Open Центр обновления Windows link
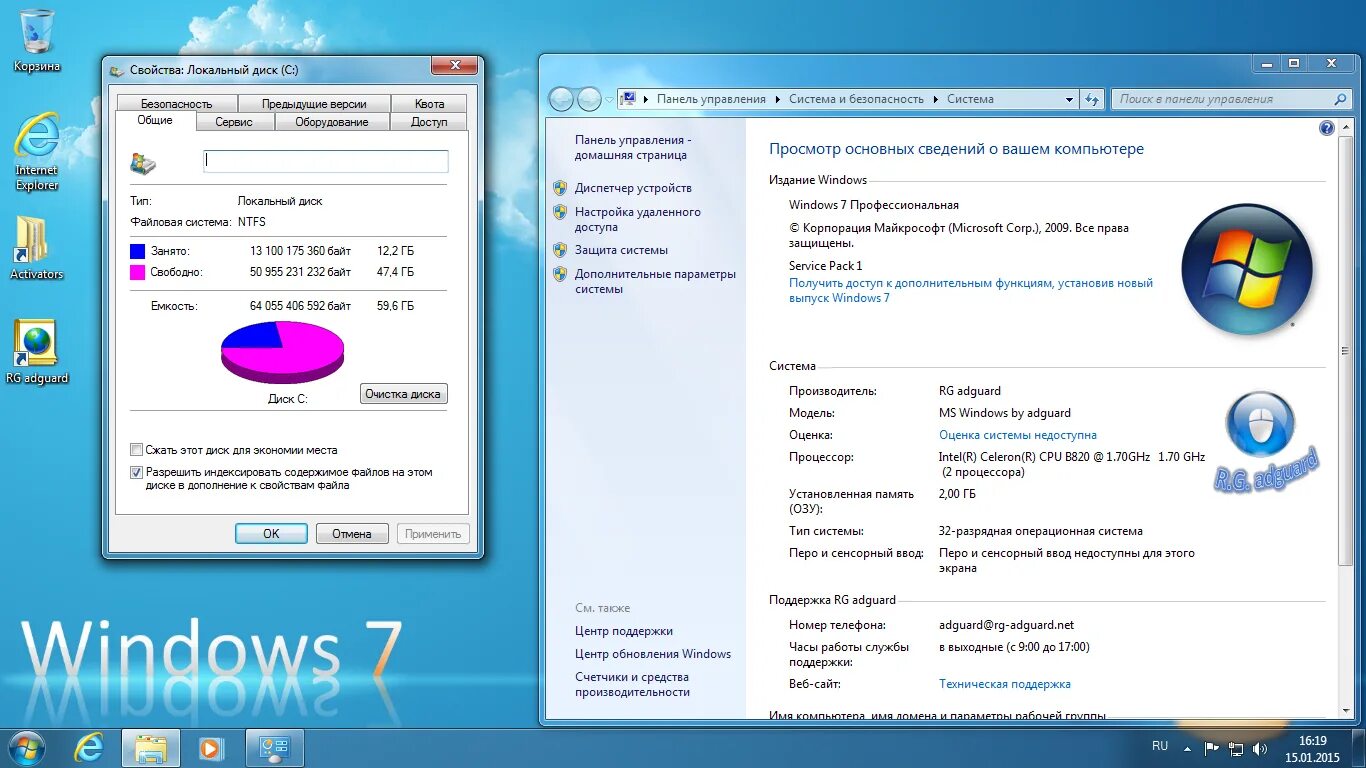Image resolution: width=1366 pixels, height=768 pixels. 653,654
